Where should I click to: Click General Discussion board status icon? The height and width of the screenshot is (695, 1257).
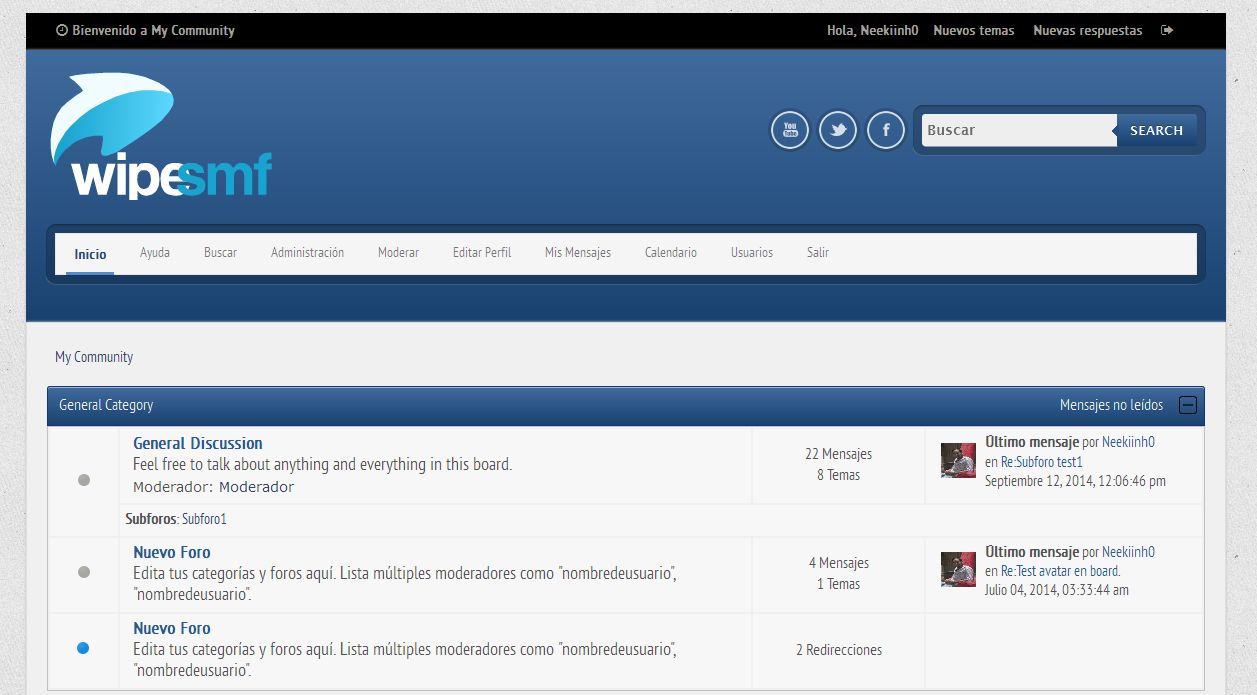(84, 480)
